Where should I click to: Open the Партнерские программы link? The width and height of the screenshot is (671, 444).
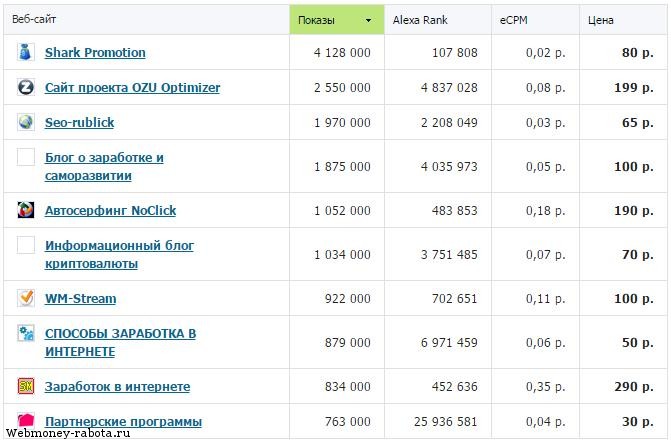(x=123, y=422)
